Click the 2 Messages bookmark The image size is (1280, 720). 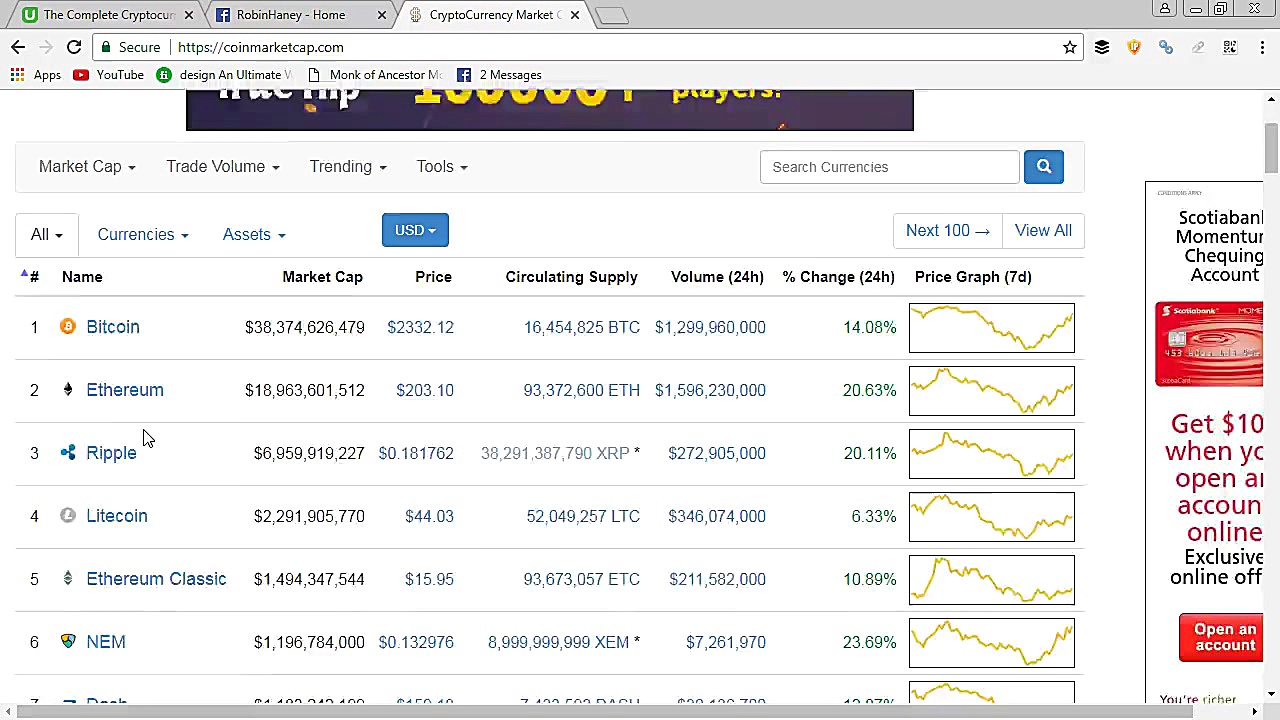(x=499, y=75)
